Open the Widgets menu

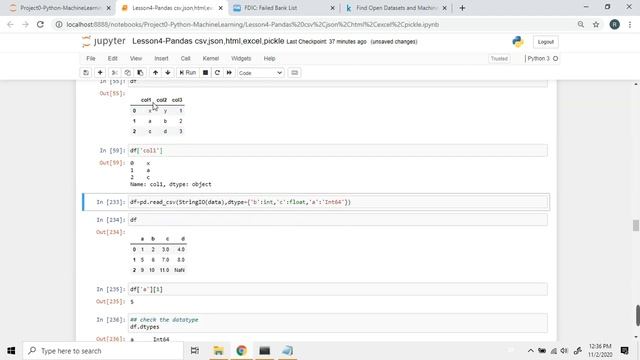(241, 58)
